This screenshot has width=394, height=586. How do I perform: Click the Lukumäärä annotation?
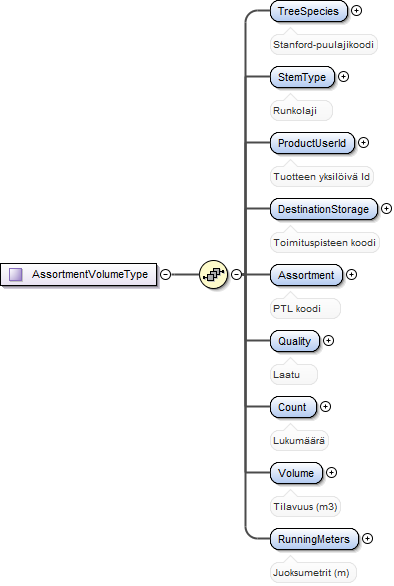[x=299, y=441]
